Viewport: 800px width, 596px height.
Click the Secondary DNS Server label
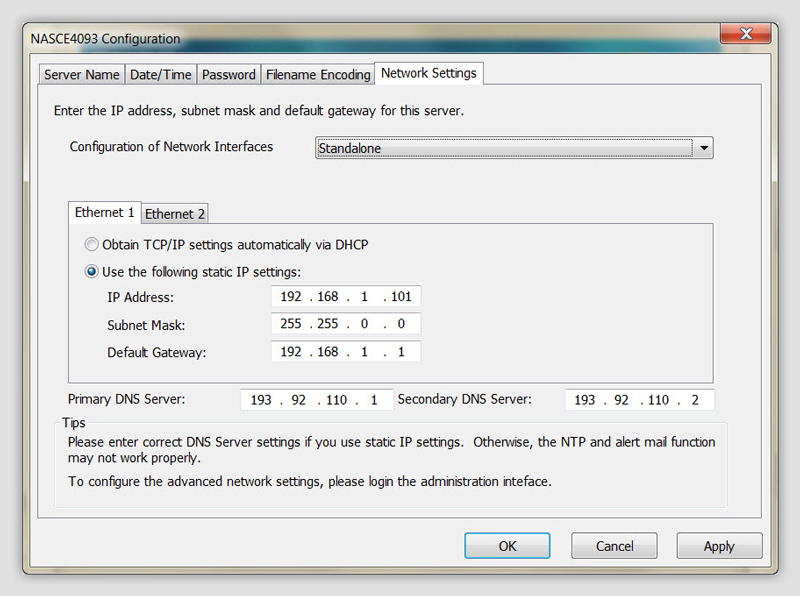pos(464,399)
